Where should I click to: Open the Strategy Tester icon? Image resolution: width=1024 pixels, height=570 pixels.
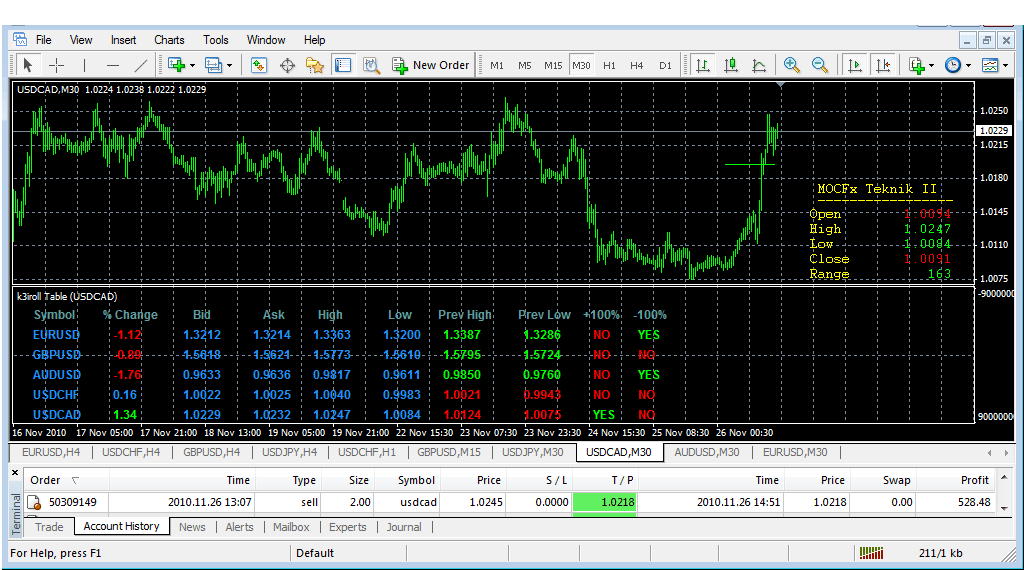pos(371,65)
